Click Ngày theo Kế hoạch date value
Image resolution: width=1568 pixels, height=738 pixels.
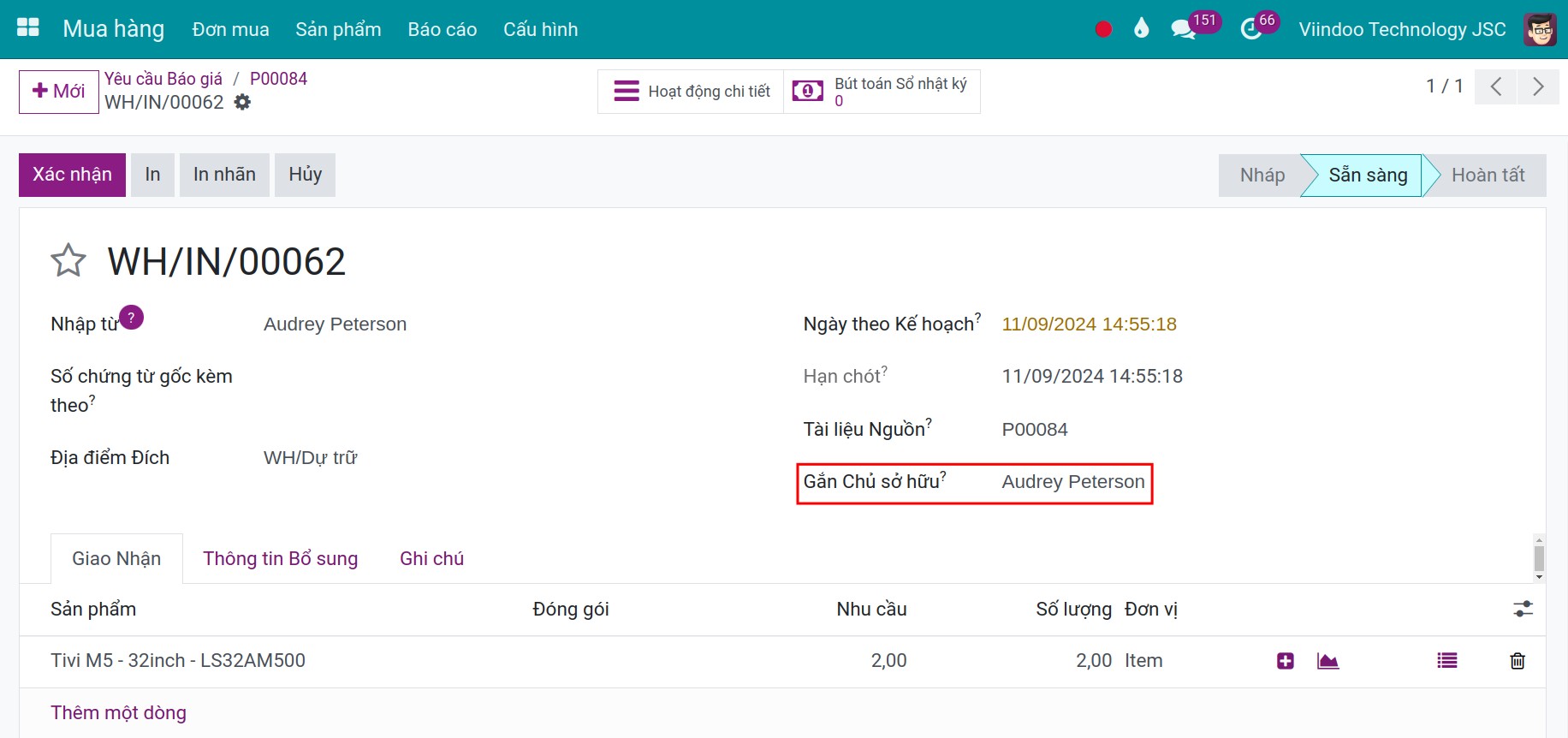(x=1089, y=324)
